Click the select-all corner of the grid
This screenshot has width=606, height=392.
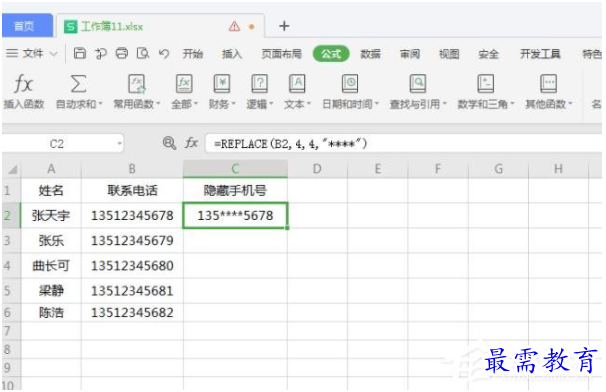point(12,169)
